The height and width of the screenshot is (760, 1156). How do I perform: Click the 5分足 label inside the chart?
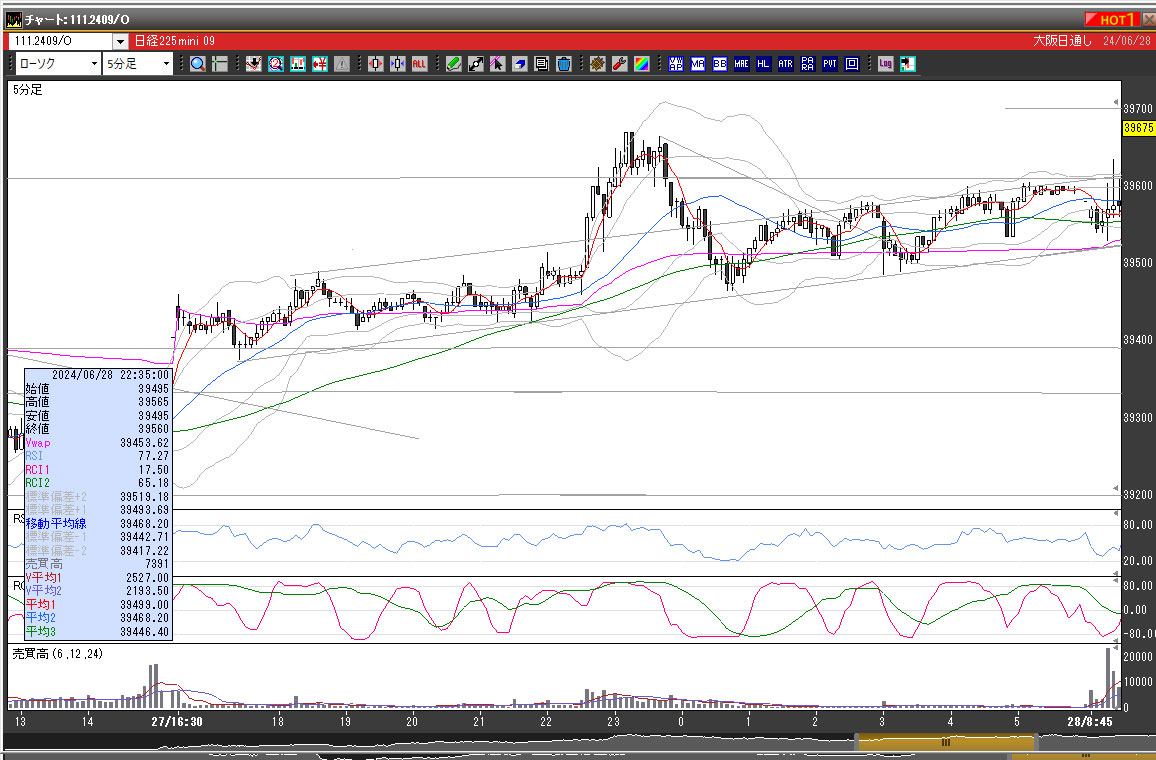point(28,90)
